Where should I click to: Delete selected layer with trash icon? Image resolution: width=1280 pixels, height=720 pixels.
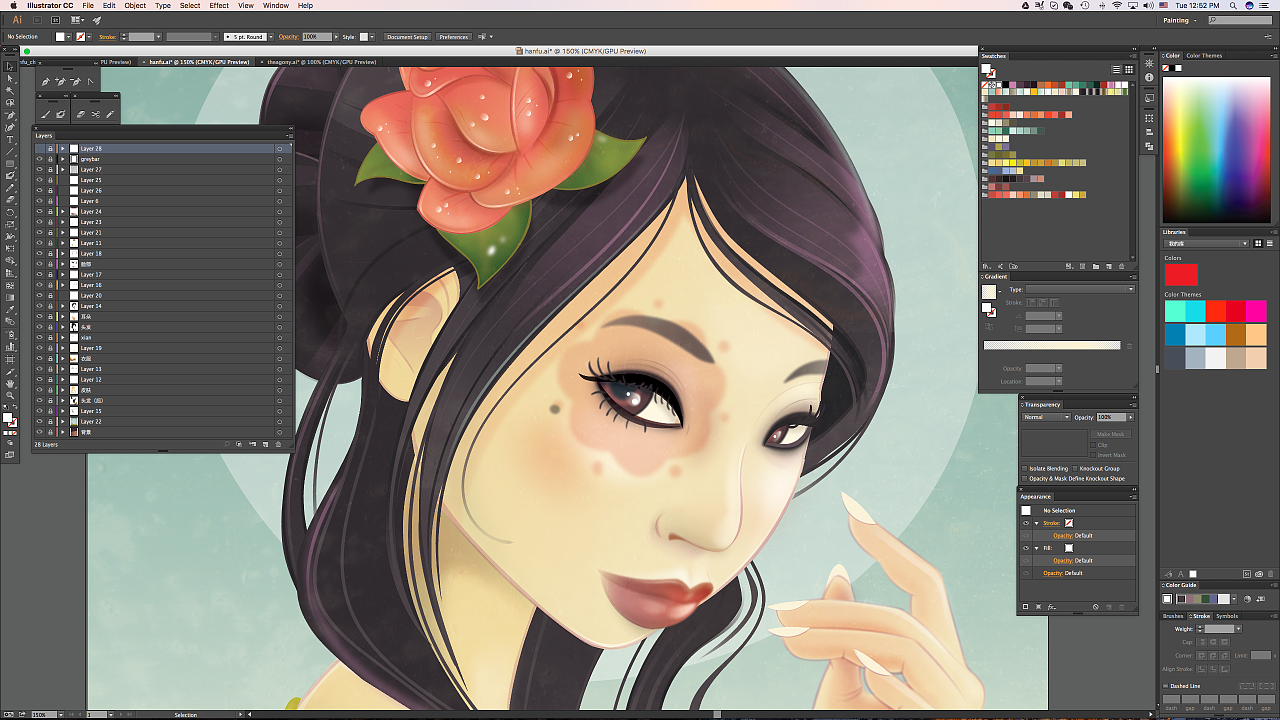tap(278, 444)
